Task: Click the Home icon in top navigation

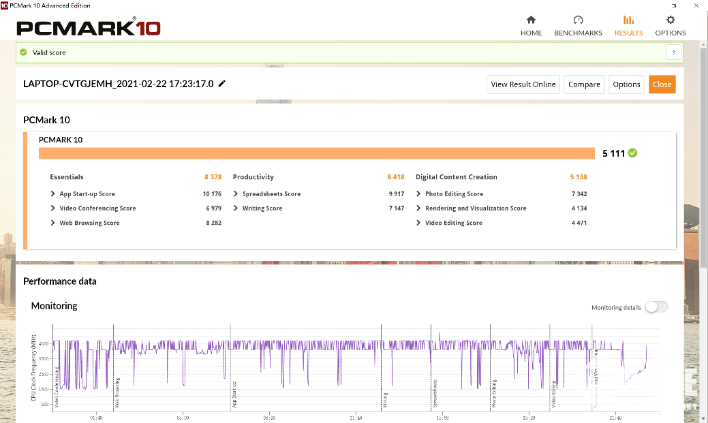Action: point(530,20)
